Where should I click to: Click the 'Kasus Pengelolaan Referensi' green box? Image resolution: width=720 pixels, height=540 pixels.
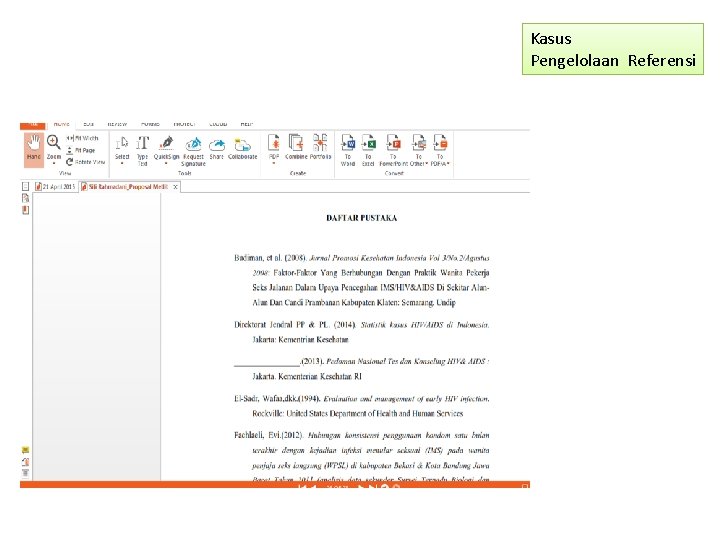pos(613,49)
